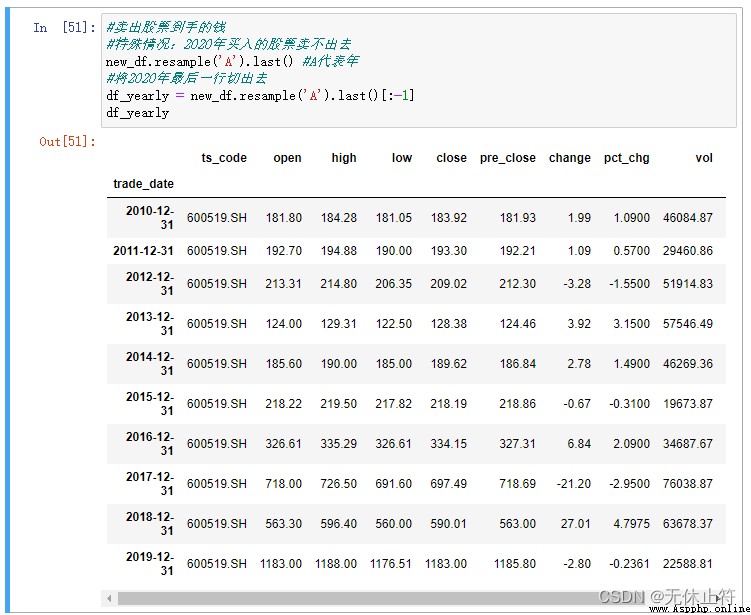Click the pre_close column header
The image size is (751, 615).
(x=508, y=158)
